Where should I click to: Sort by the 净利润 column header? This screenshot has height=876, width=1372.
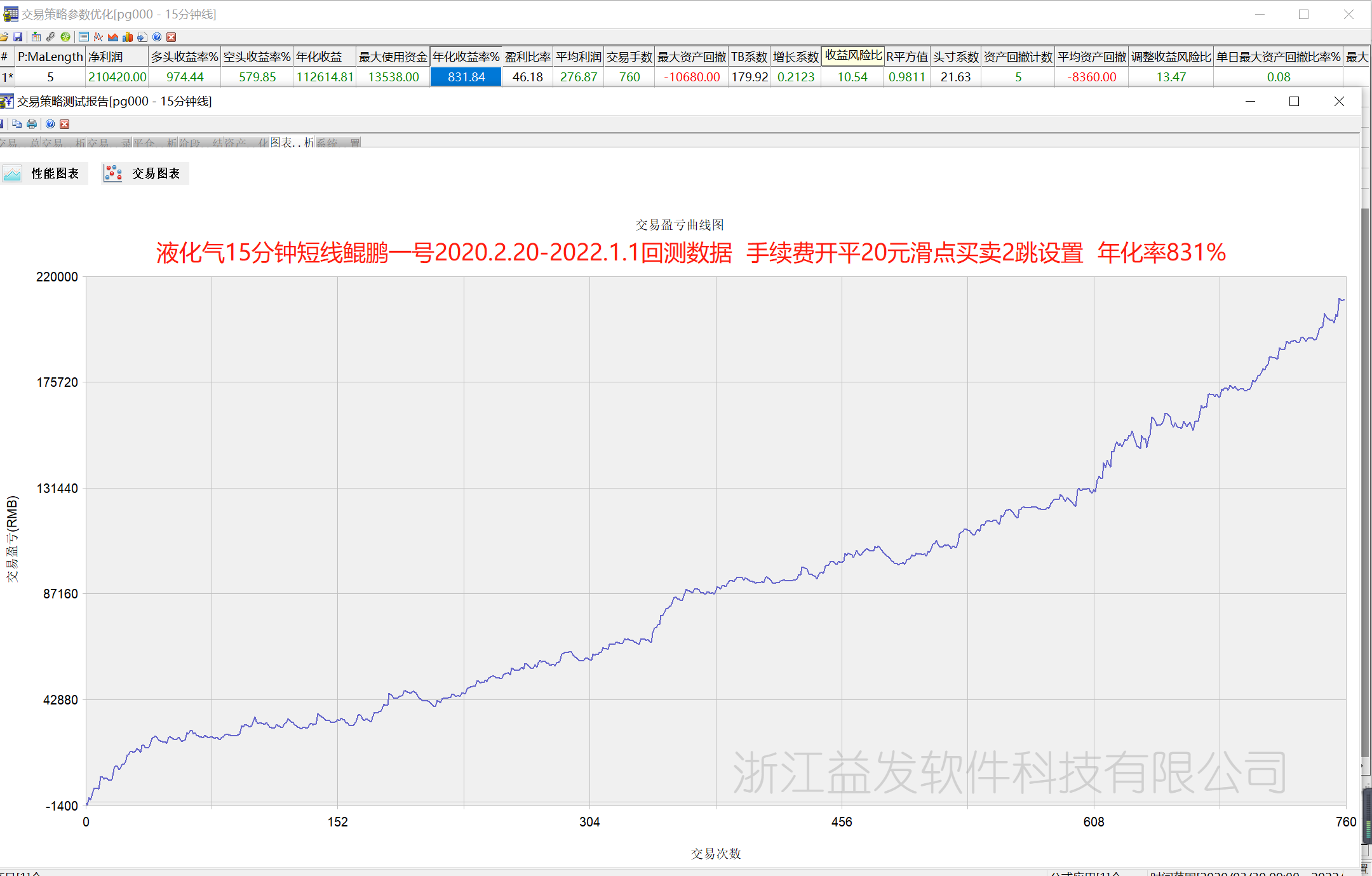coord(117,57)
